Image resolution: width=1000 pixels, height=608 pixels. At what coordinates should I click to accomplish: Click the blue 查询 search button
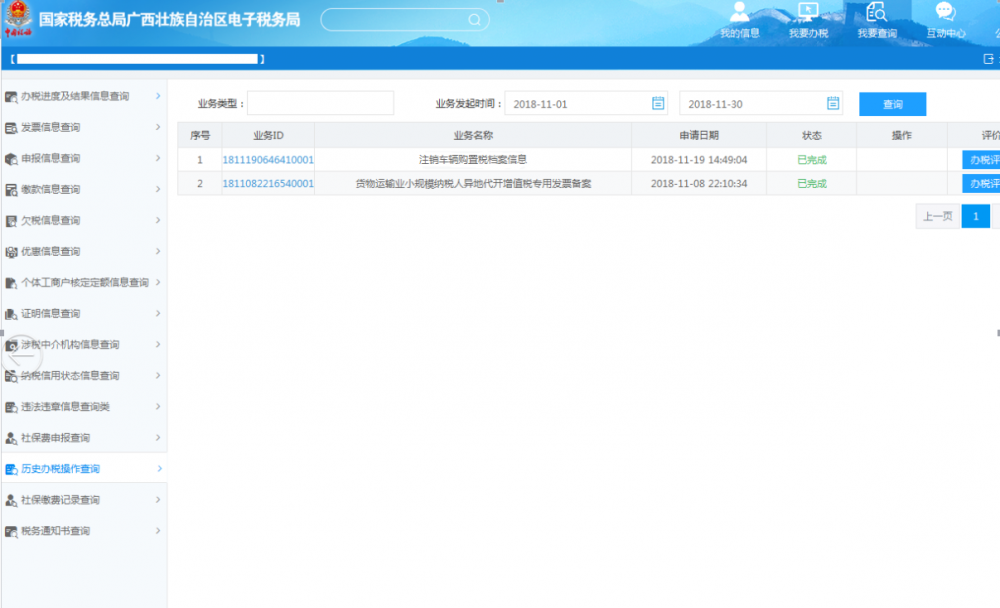click(x=892, y=104)
